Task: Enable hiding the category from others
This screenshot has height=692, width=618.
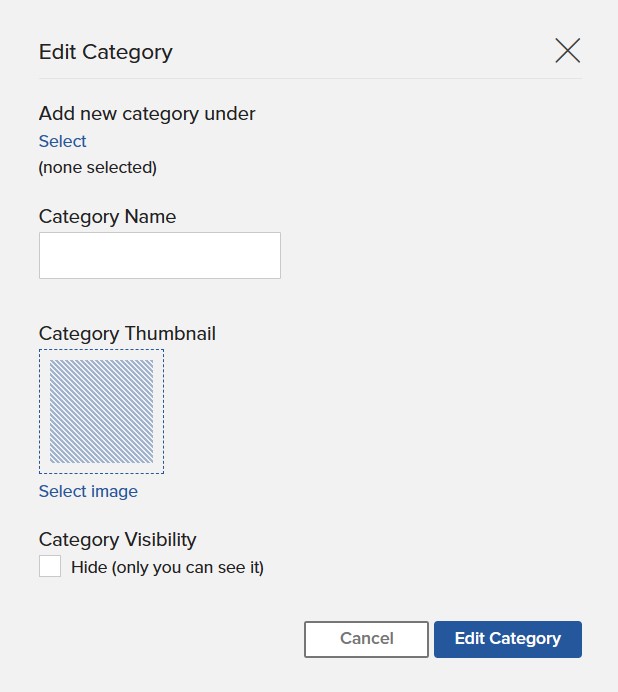Action: tap(50, 566)
